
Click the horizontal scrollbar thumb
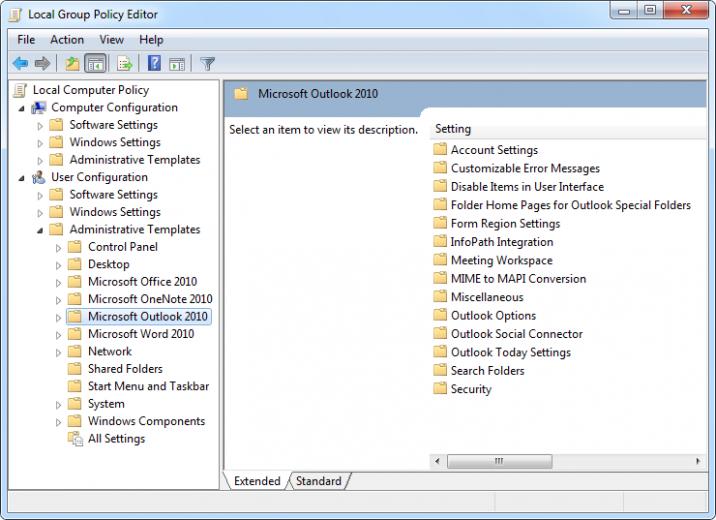[x=500, y=461]
